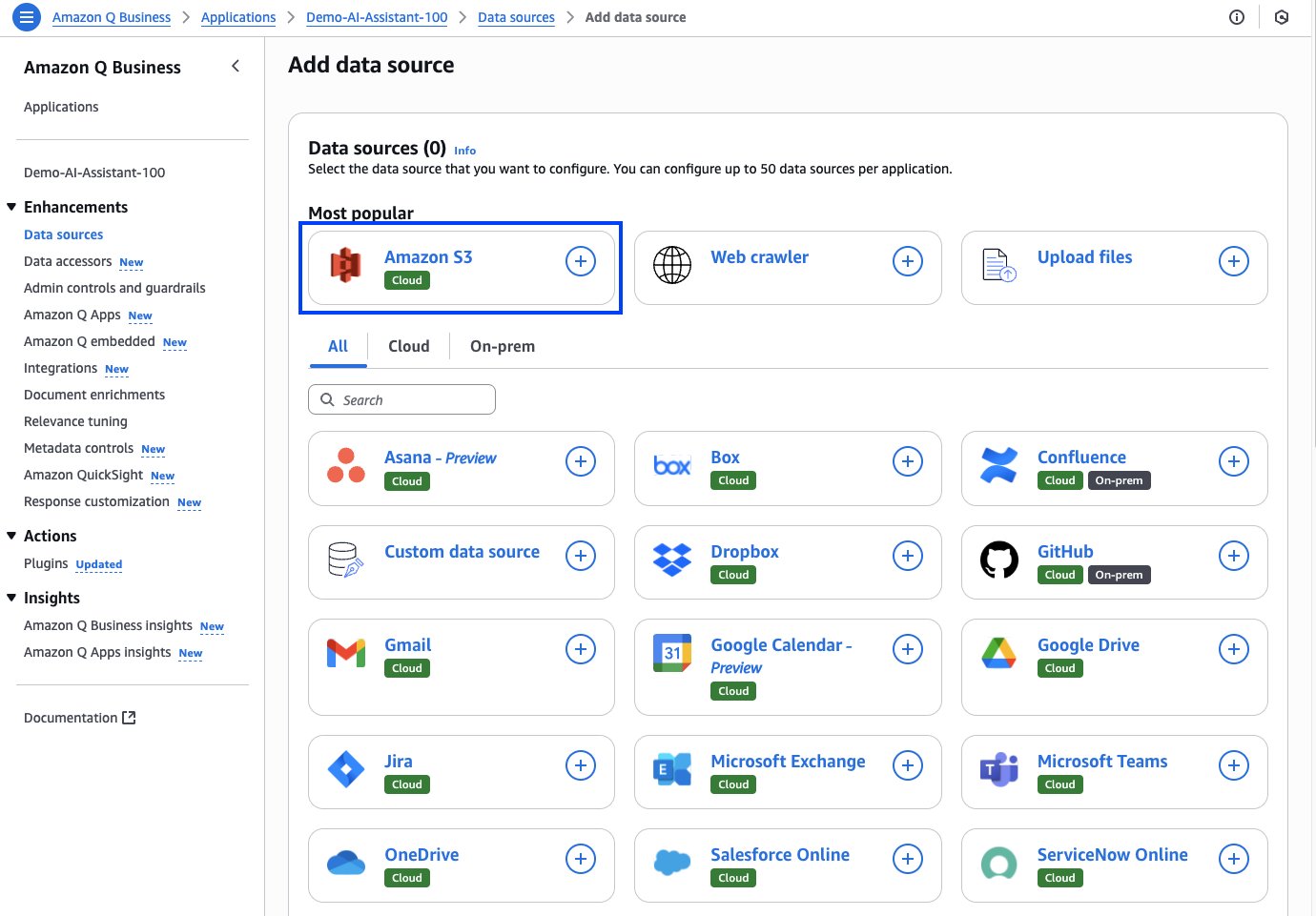Add the Google Calendar data source
Screen dimensions: 1316x916
[908, 649]
